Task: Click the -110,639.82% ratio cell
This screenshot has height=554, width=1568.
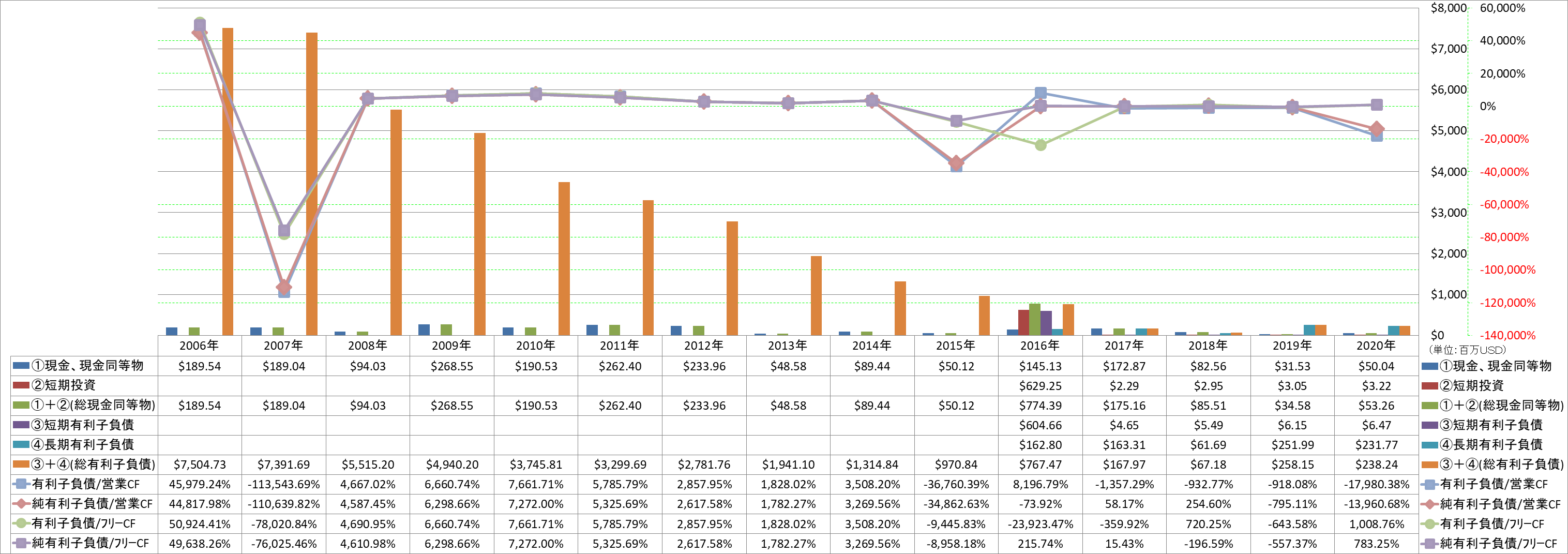Action: coord(283,504)
